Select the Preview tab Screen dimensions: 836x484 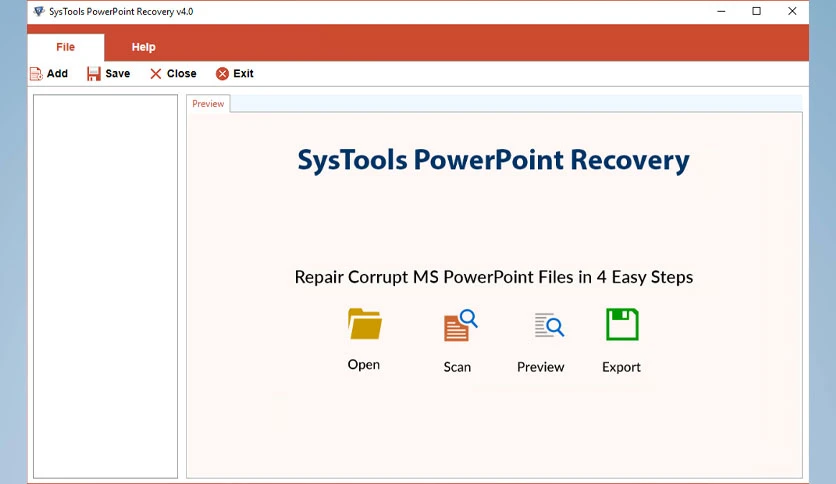tap(208, 103)
